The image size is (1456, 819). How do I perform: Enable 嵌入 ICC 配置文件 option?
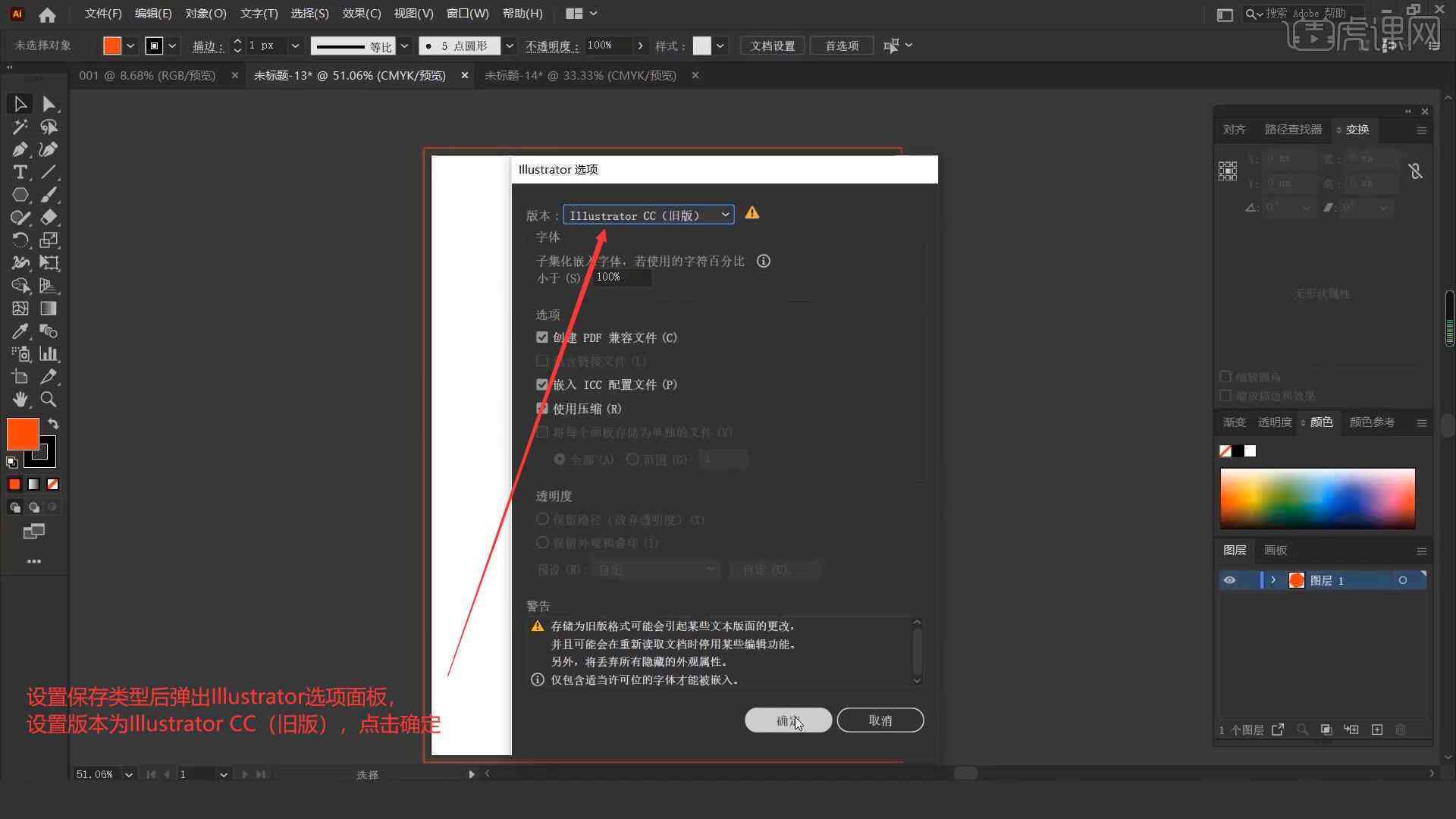pyautogui.click(x=541, y=384)
